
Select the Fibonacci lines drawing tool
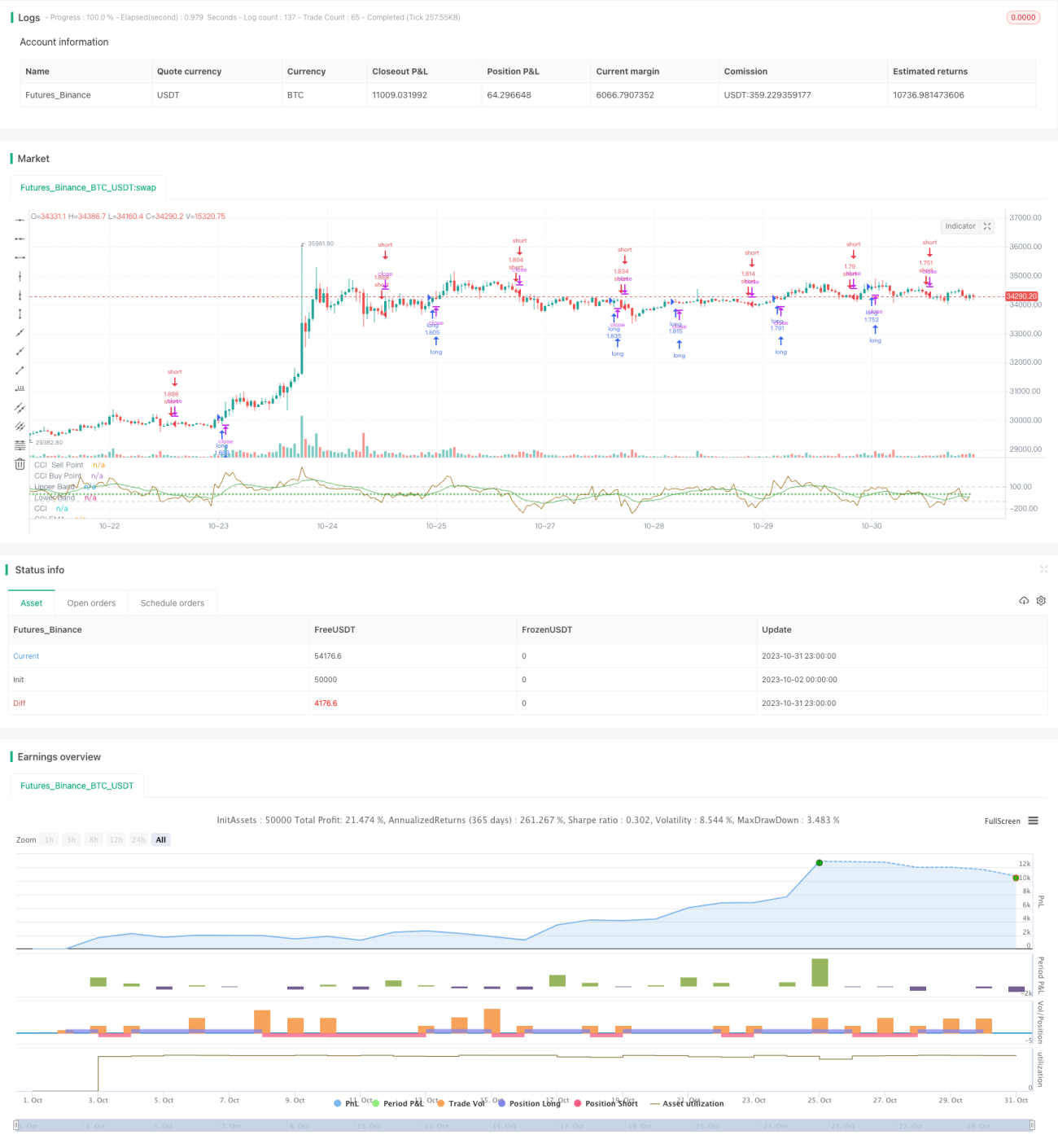coord(20,445)
